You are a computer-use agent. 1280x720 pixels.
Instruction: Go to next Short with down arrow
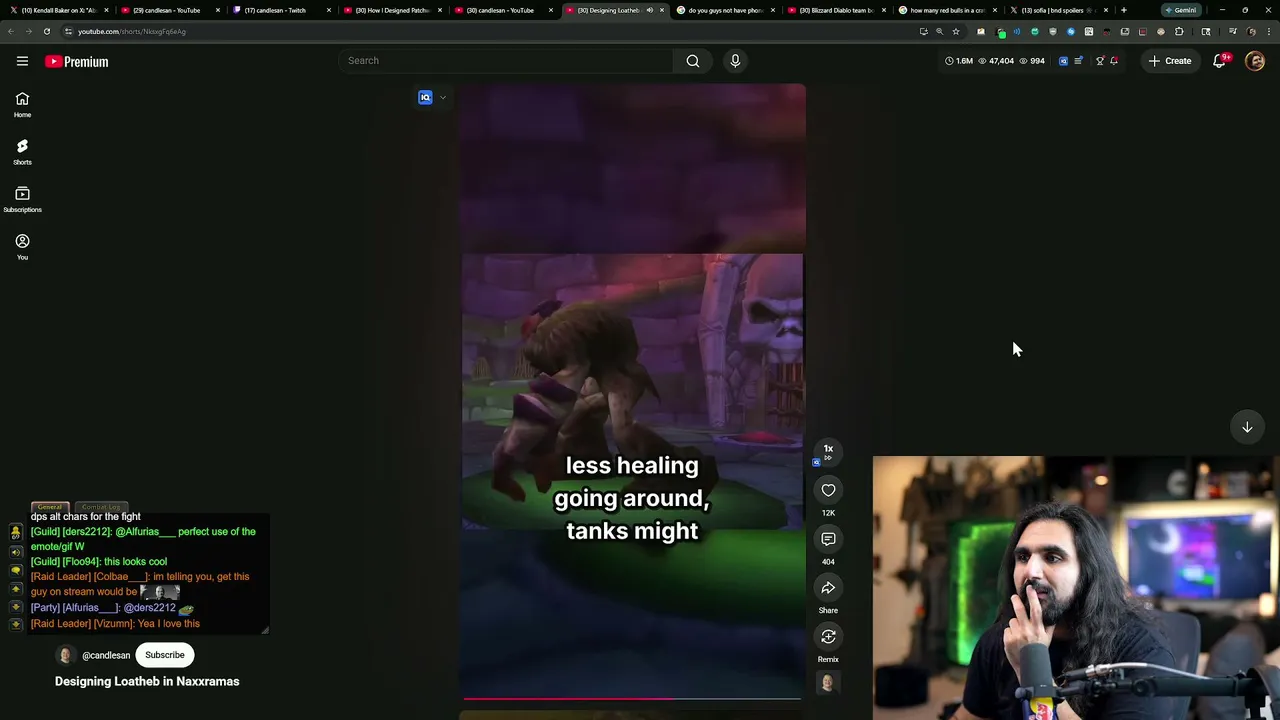coord(1247,427)
